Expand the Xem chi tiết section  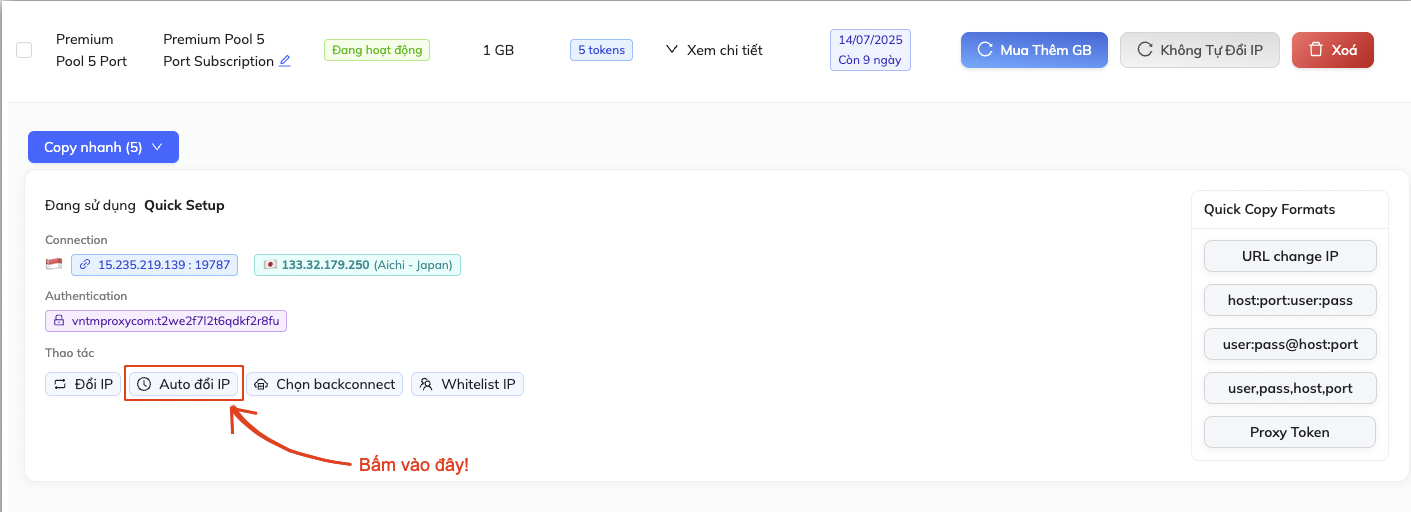pyautogui.click(x=714, y=50)
